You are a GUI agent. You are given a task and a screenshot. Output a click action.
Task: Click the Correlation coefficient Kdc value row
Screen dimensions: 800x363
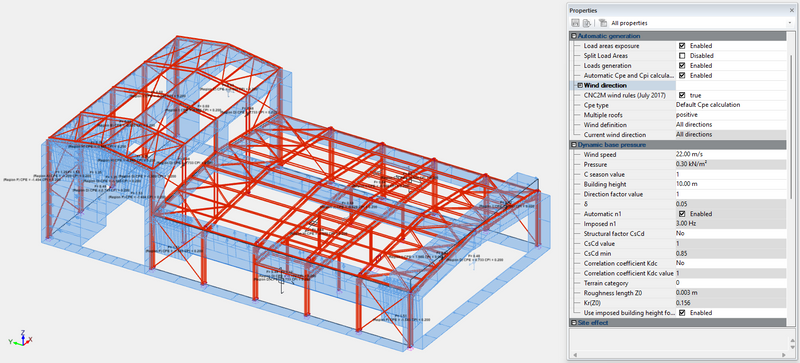coord(731,273)
